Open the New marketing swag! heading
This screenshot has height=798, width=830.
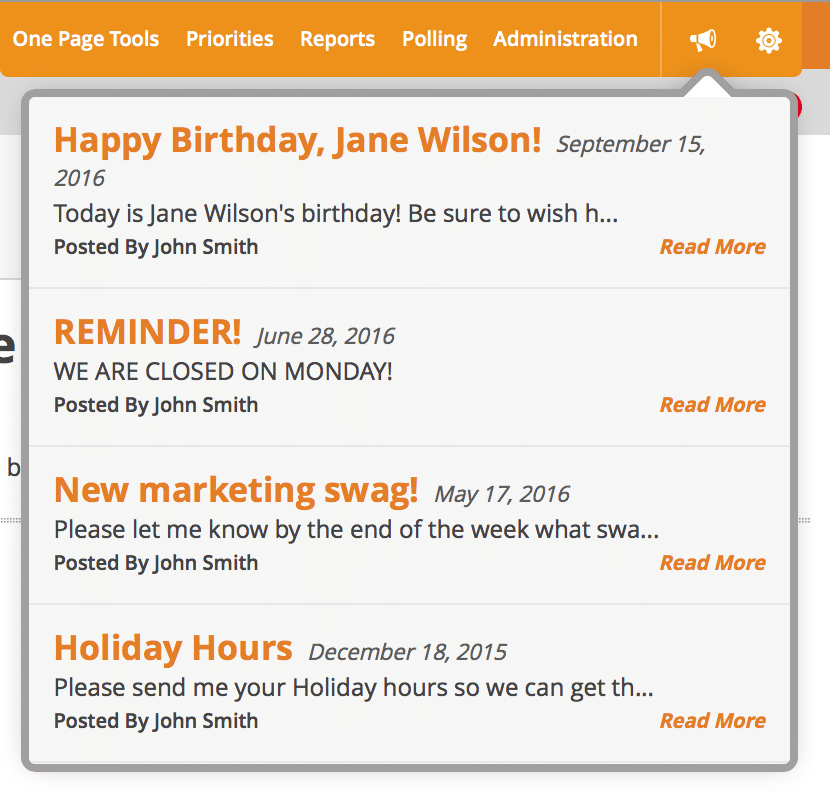click(x=236, y=491)
